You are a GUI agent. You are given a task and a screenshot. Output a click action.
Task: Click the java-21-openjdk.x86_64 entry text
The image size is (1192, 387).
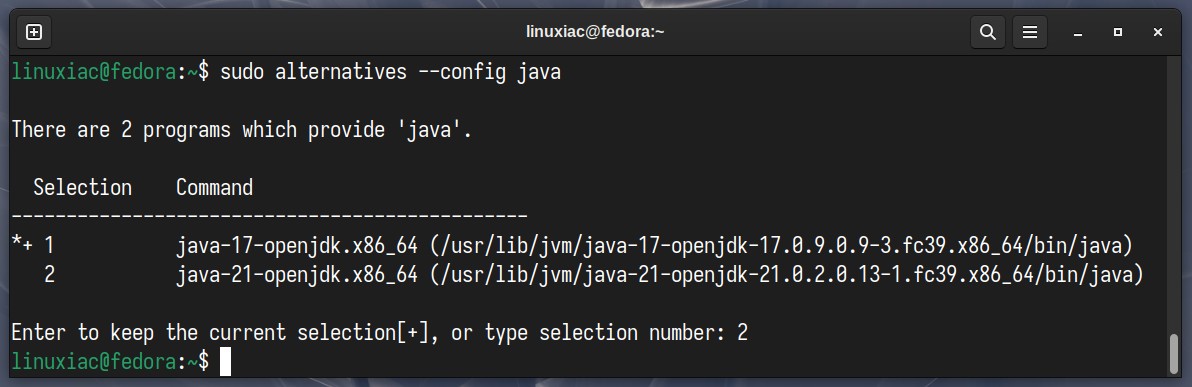point(297,274)
